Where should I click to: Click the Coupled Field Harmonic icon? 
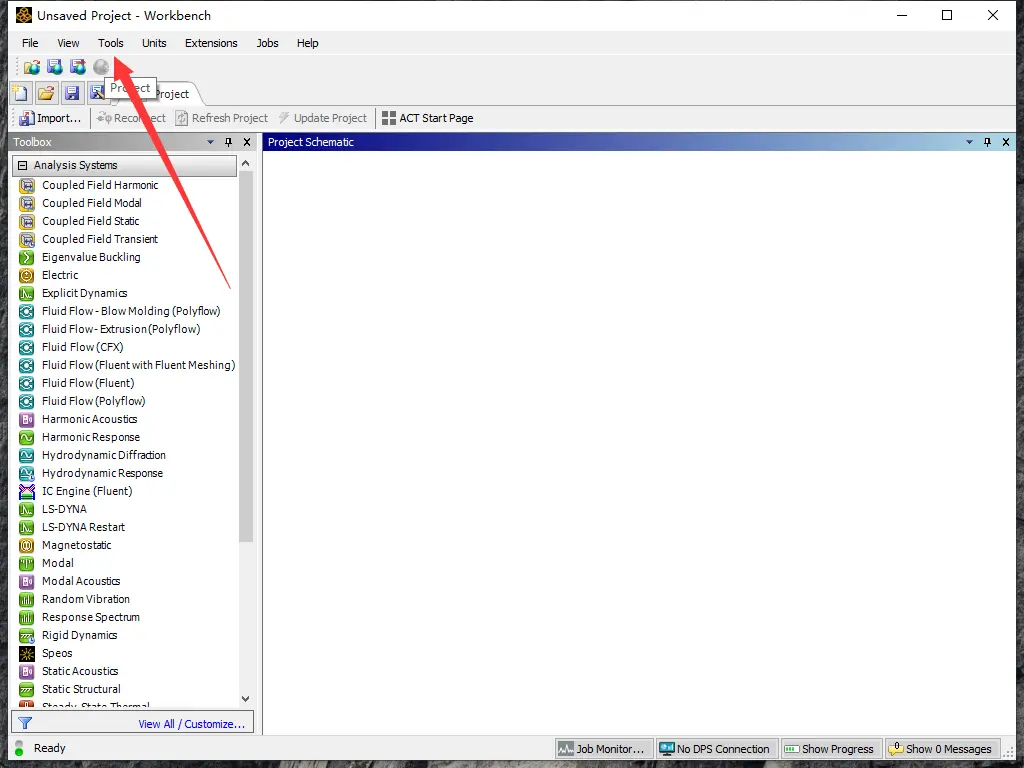point(27,185)
